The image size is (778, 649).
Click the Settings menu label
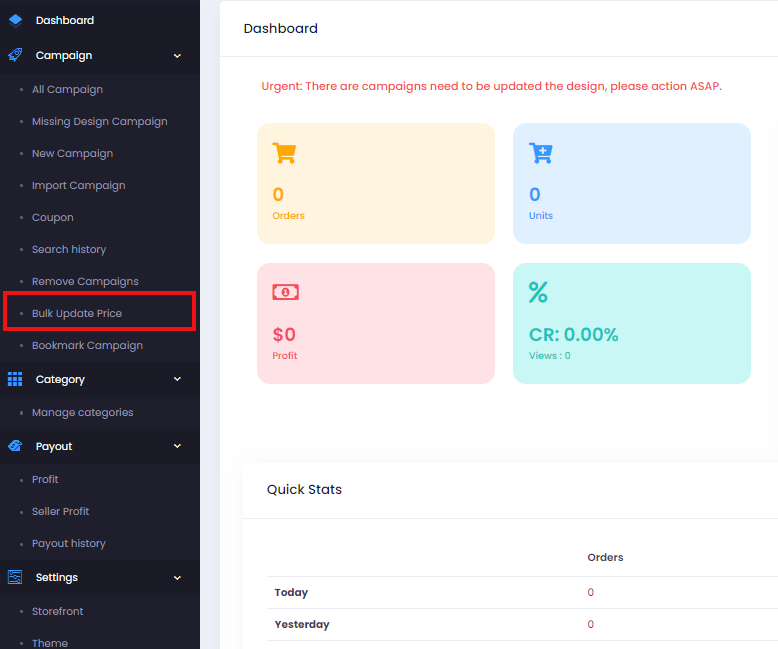pos(57,578)
